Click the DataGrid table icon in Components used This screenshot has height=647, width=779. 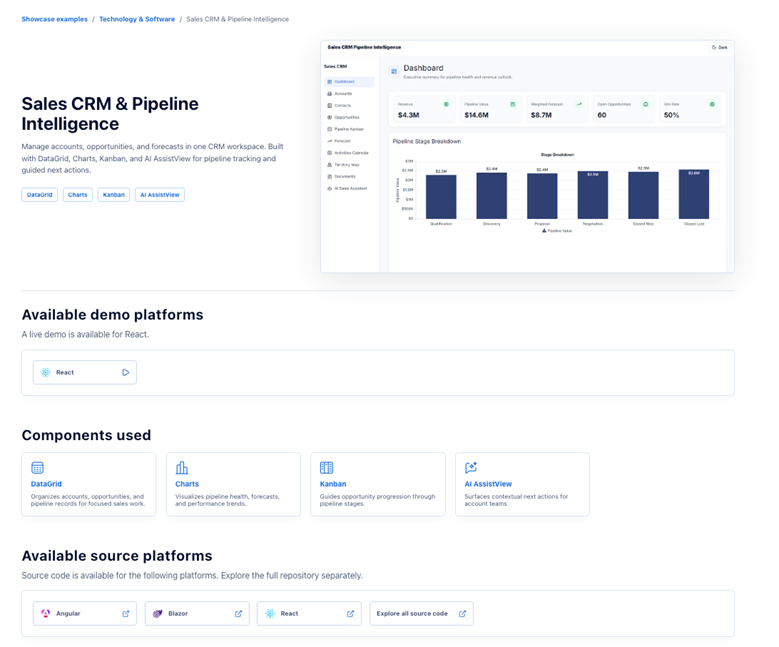37,468
